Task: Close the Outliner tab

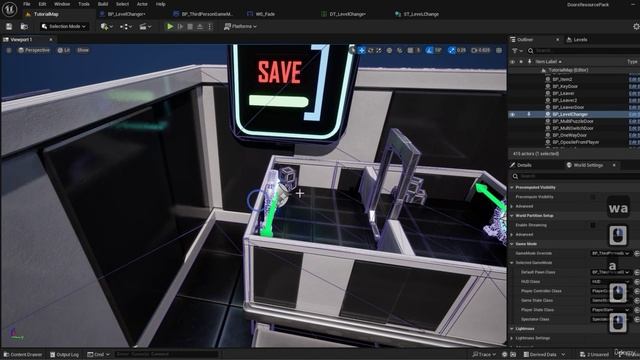Action: [558, 40]
